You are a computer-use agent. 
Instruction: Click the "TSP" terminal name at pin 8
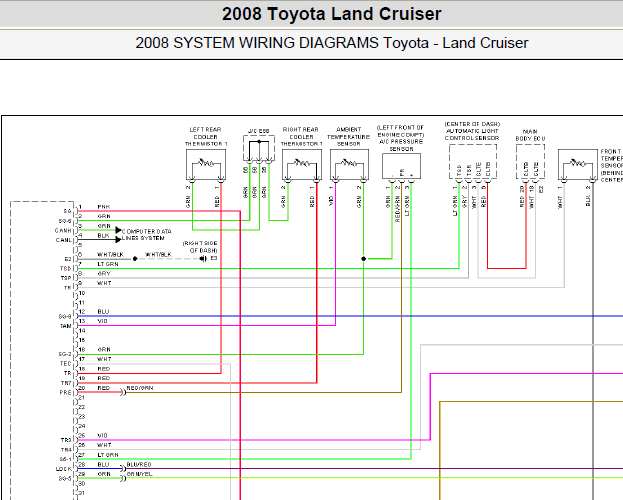click(66, 278)
